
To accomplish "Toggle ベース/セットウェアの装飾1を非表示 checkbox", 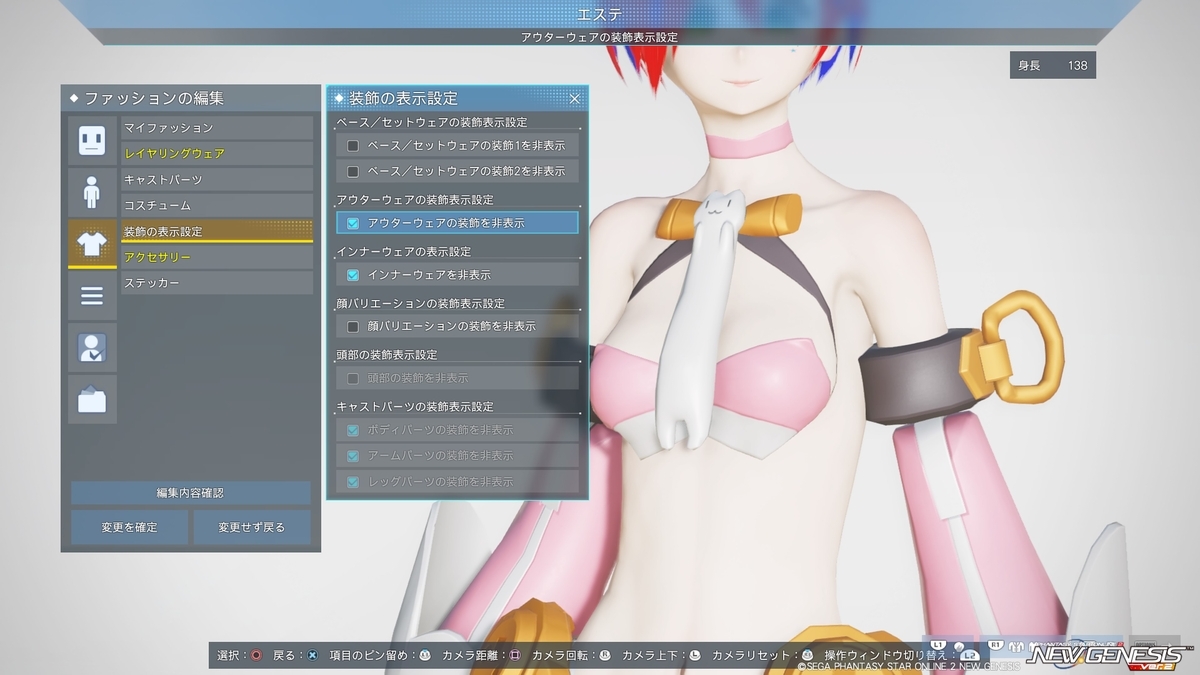I will click(353, 145).
